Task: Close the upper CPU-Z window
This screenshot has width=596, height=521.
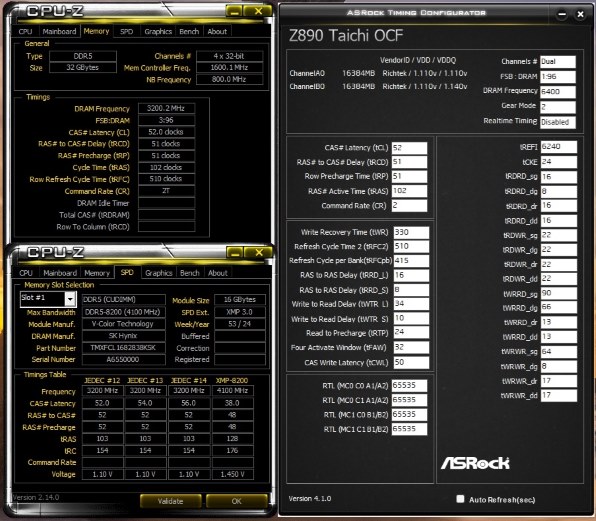Action: coord(258,11)
